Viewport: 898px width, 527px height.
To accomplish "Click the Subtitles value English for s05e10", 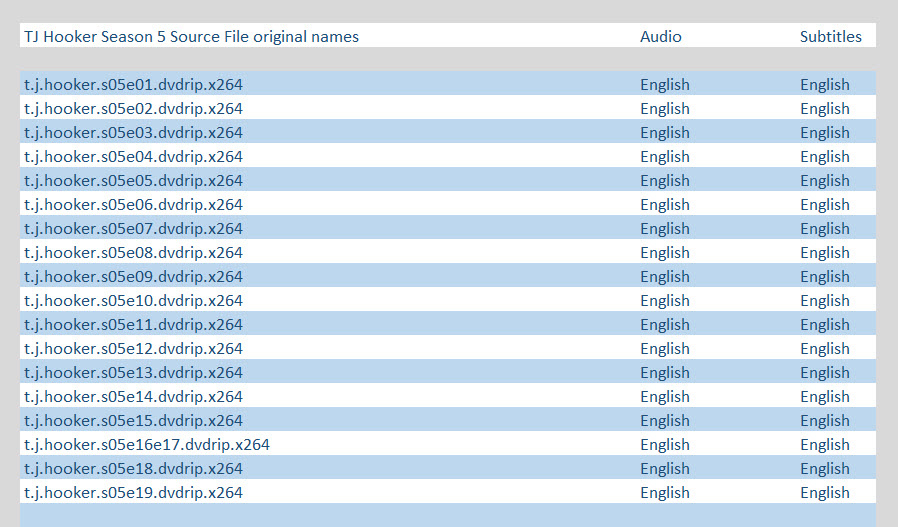I will (x=825, y=302).
